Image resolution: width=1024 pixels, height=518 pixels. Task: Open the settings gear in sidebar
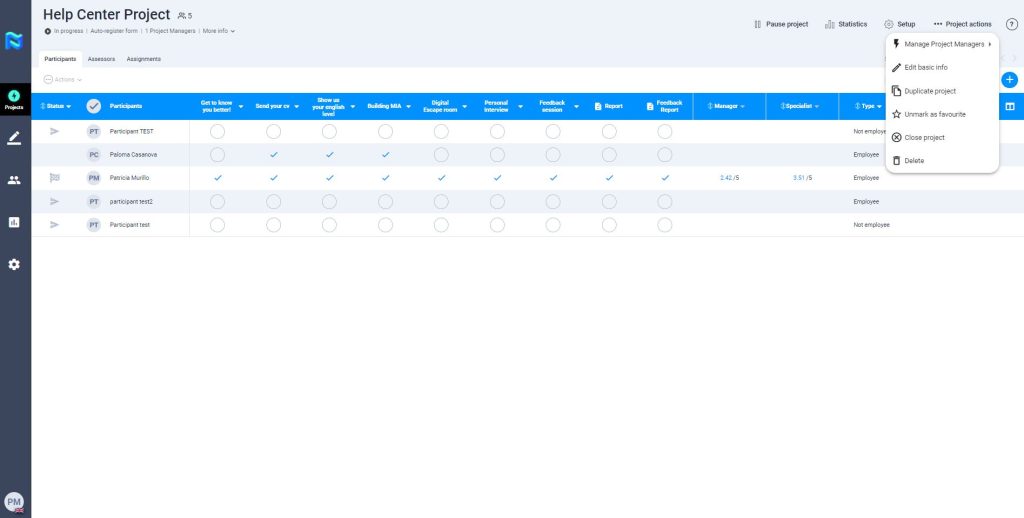[14, 264]
